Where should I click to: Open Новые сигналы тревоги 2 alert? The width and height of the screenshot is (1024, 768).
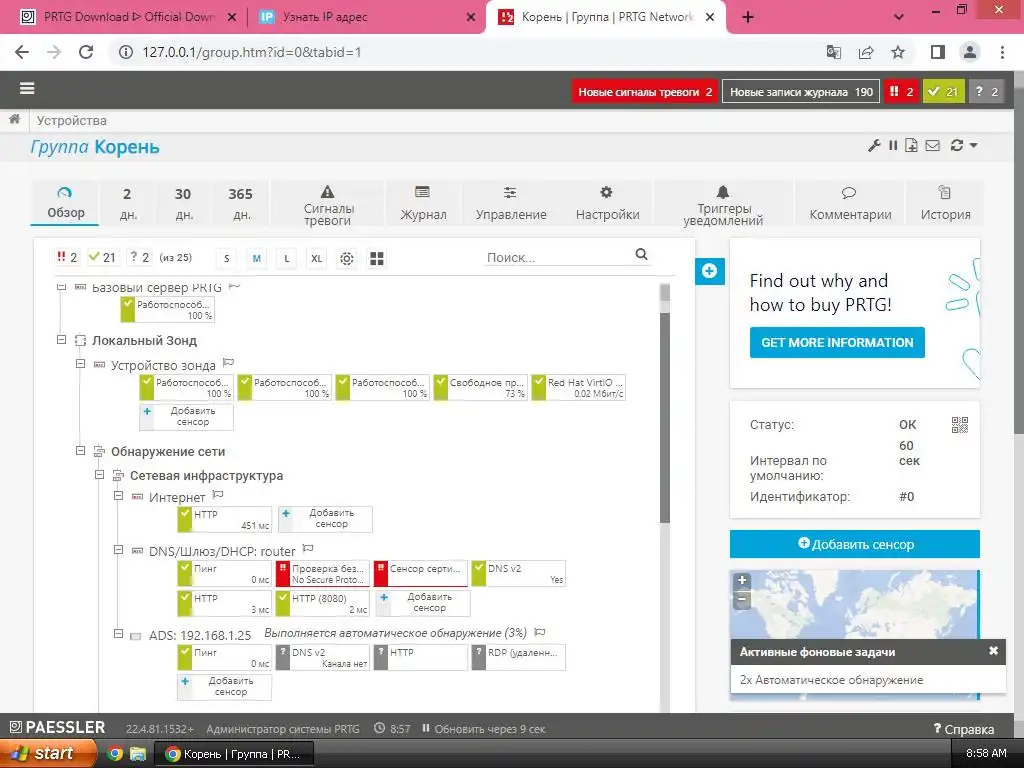click(x=645, y=92)
